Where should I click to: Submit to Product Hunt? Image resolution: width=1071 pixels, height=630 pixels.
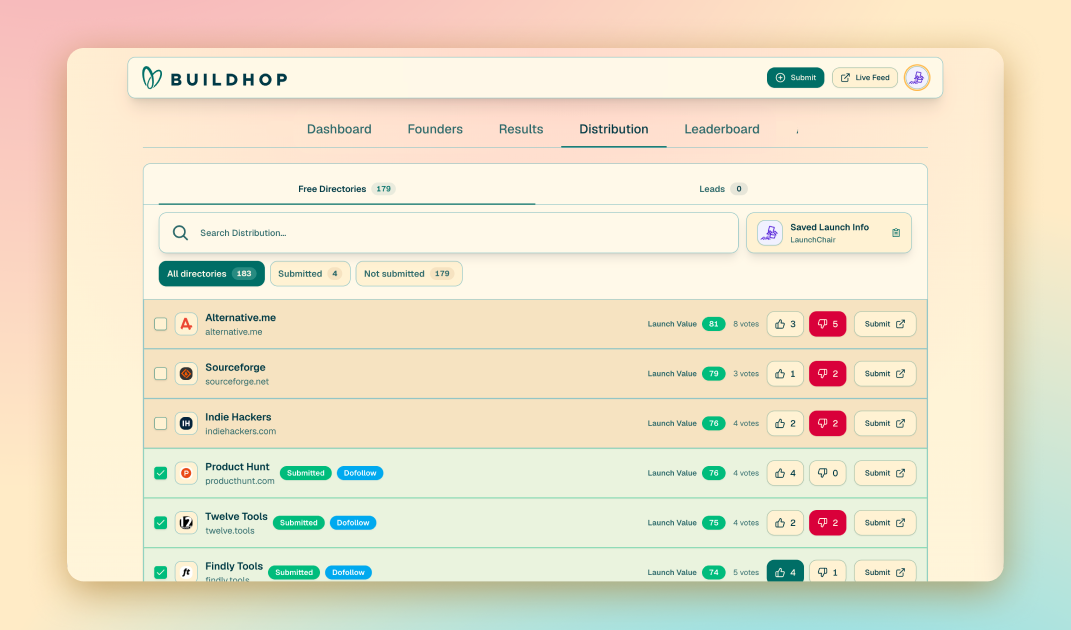coord(885,473)
